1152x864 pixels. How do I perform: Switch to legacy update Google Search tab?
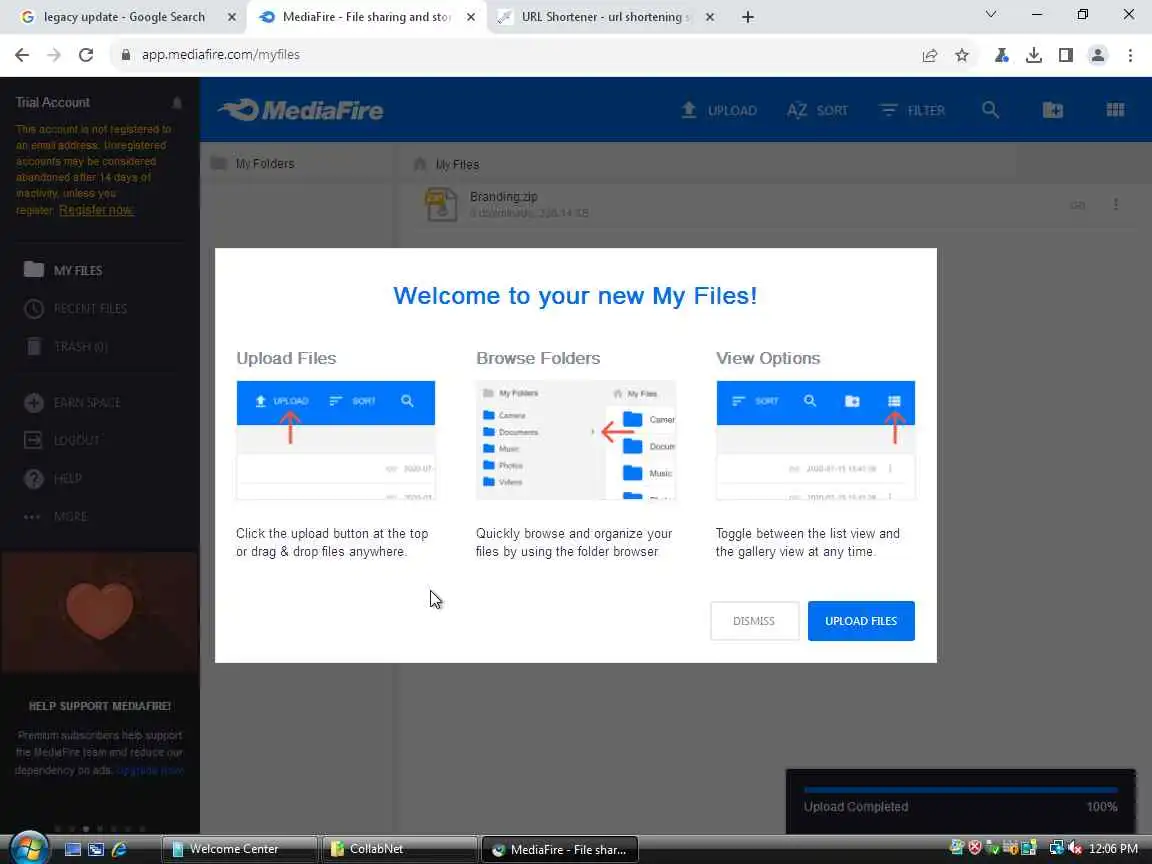pyautogui.click(x=122, y=17)
